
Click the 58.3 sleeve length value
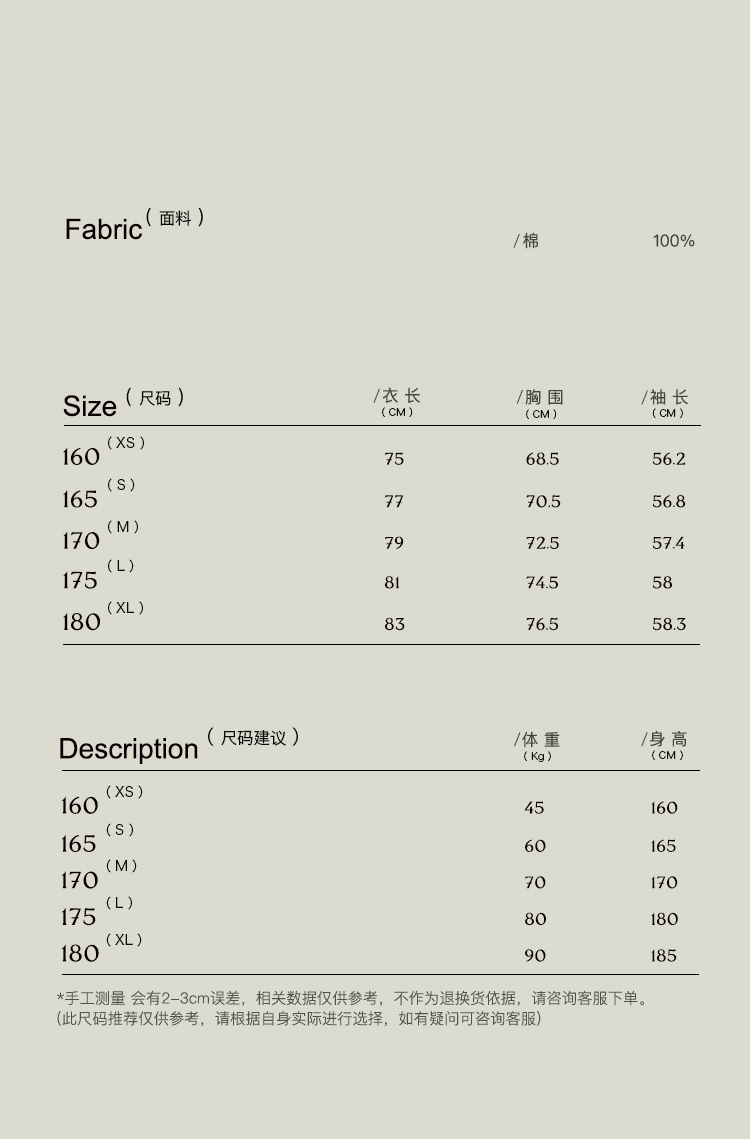tap(669, 624)
